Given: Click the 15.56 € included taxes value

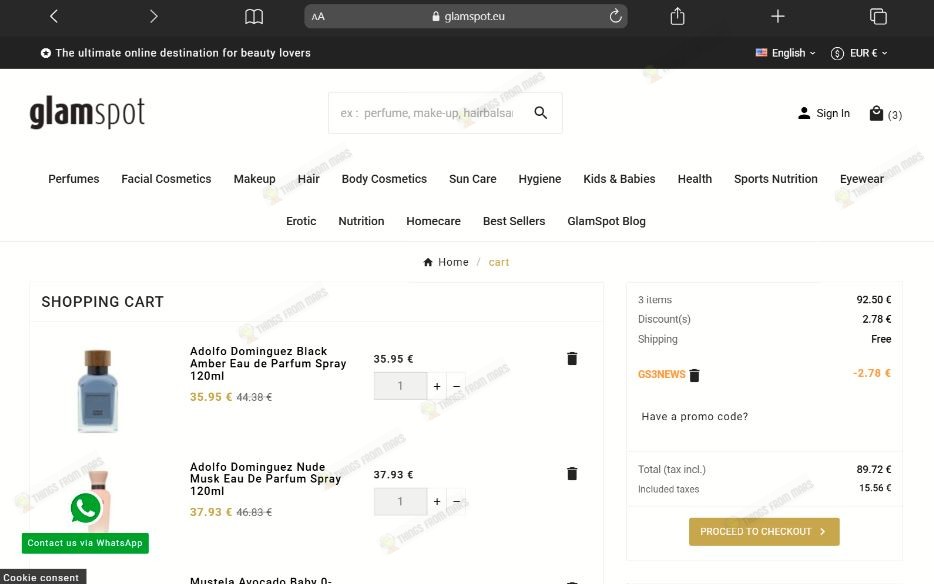Looking at the screenshot, I should coord(875,488).
